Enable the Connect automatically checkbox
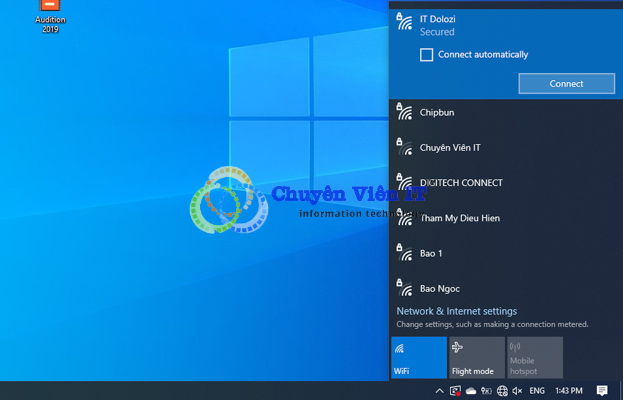623x400 pixels. (x=427, y=55)
